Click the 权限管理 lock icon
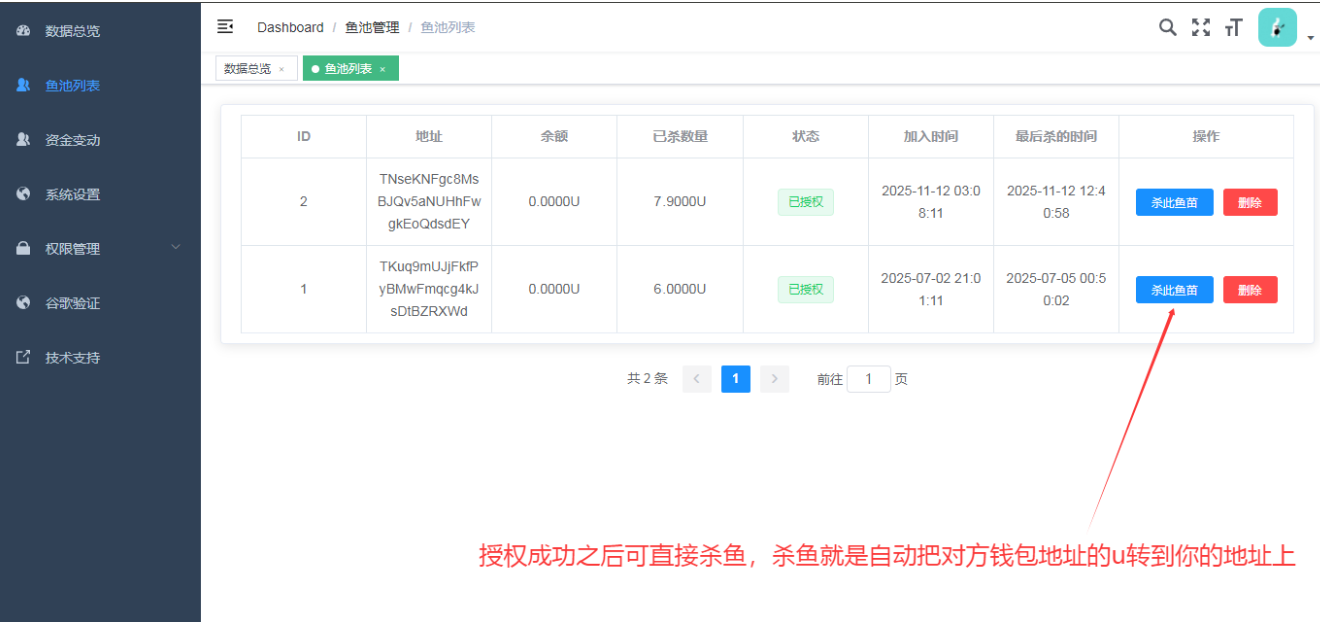 pos(23,248)
